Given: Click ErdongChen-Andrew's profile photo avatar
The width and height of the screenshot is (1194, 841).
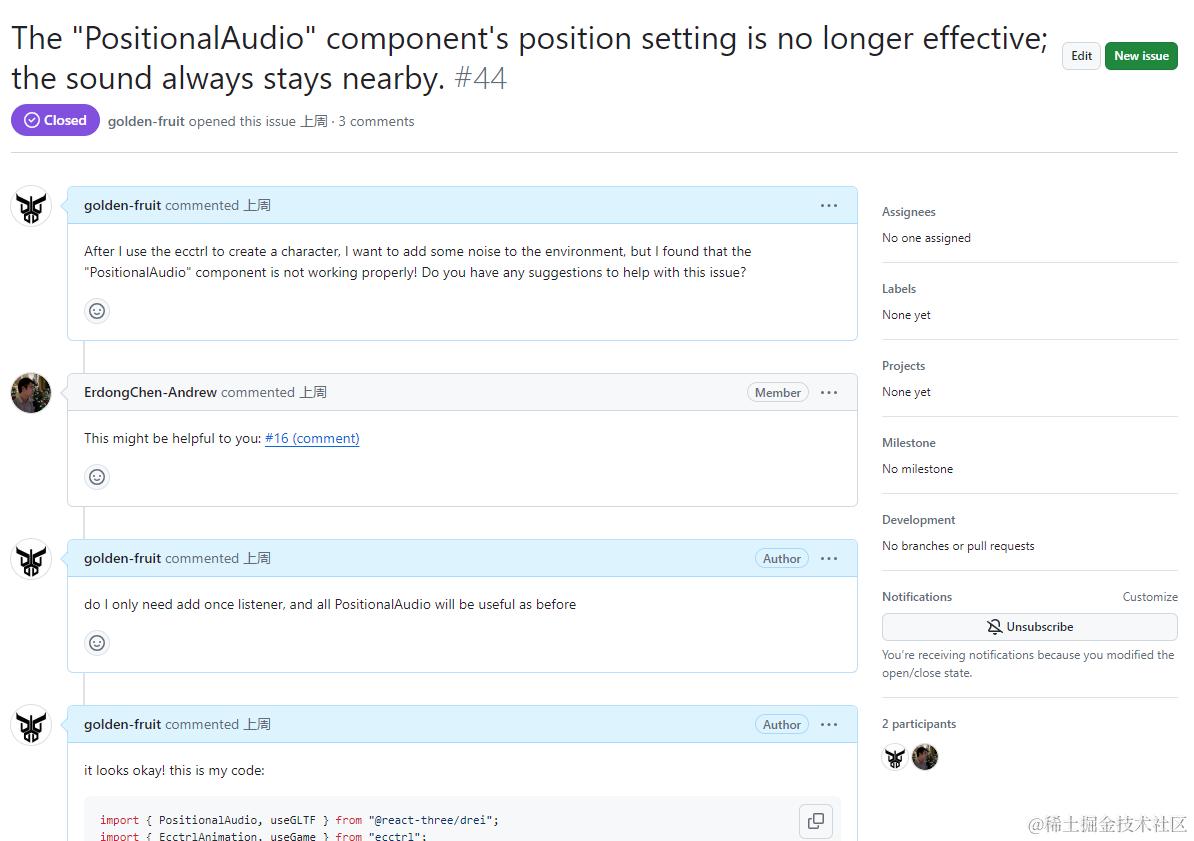Looking at the screenshot, I should coord(31,393).
